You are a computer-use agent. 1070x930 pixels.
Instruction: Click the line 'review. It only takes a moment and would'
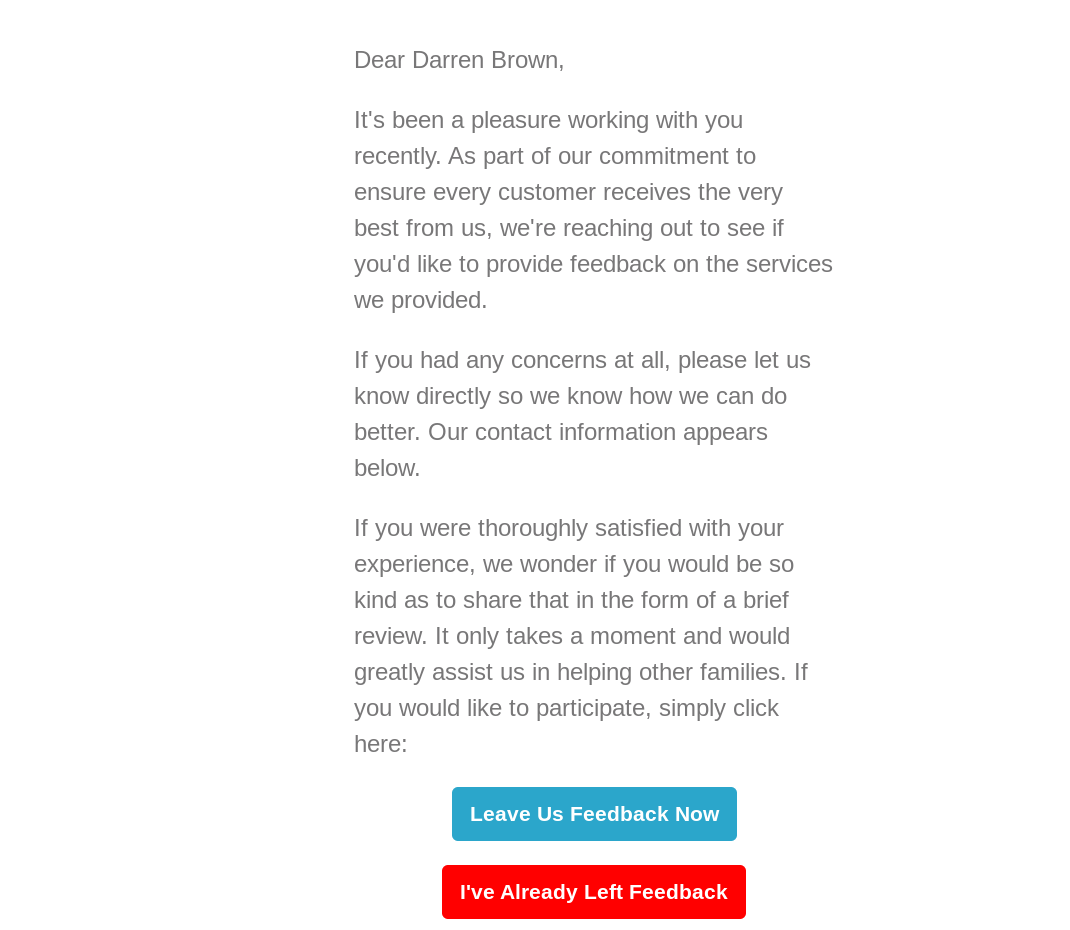[572, 636]
